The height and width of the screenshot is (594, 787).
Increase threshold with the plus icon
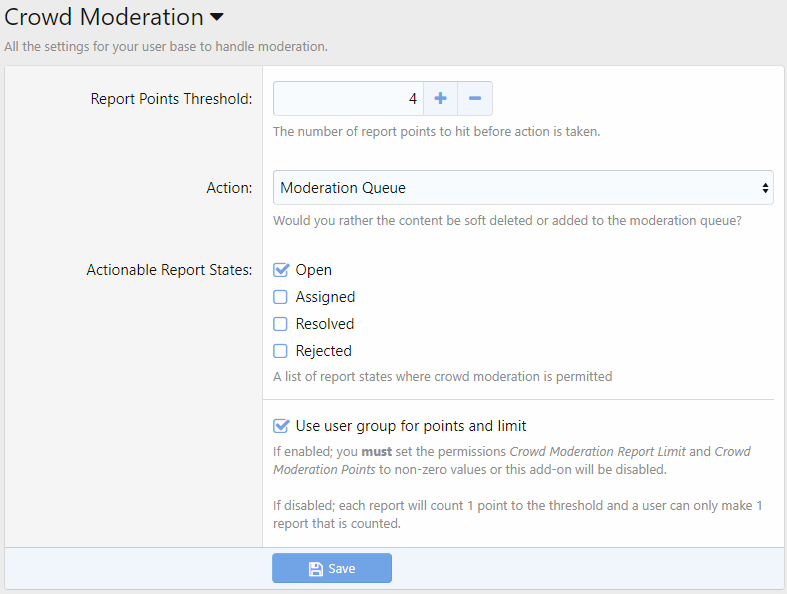[440, 99]
